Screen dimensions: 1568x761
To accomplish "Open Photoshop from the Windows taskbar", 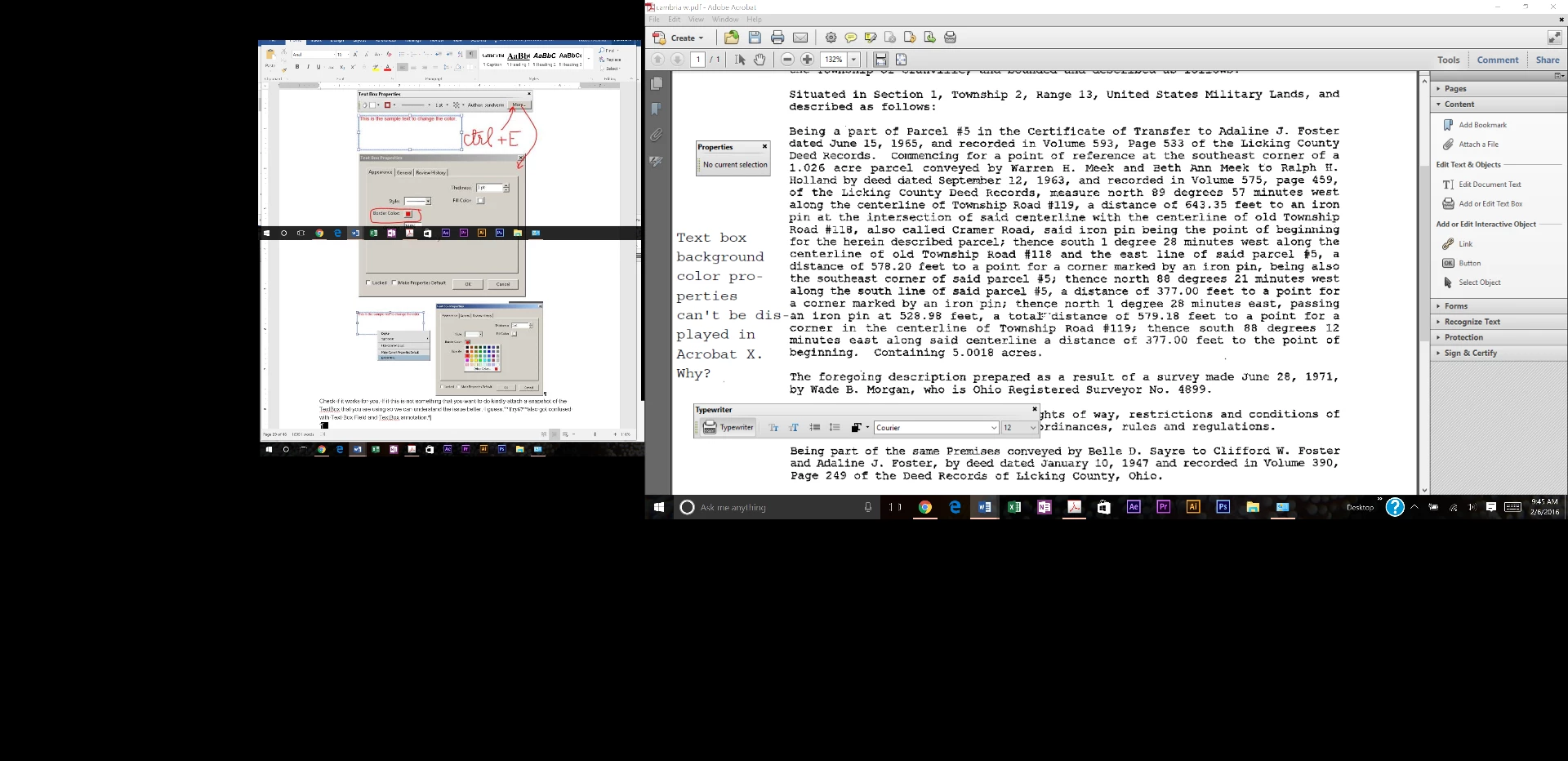I will click(1223, 507).
